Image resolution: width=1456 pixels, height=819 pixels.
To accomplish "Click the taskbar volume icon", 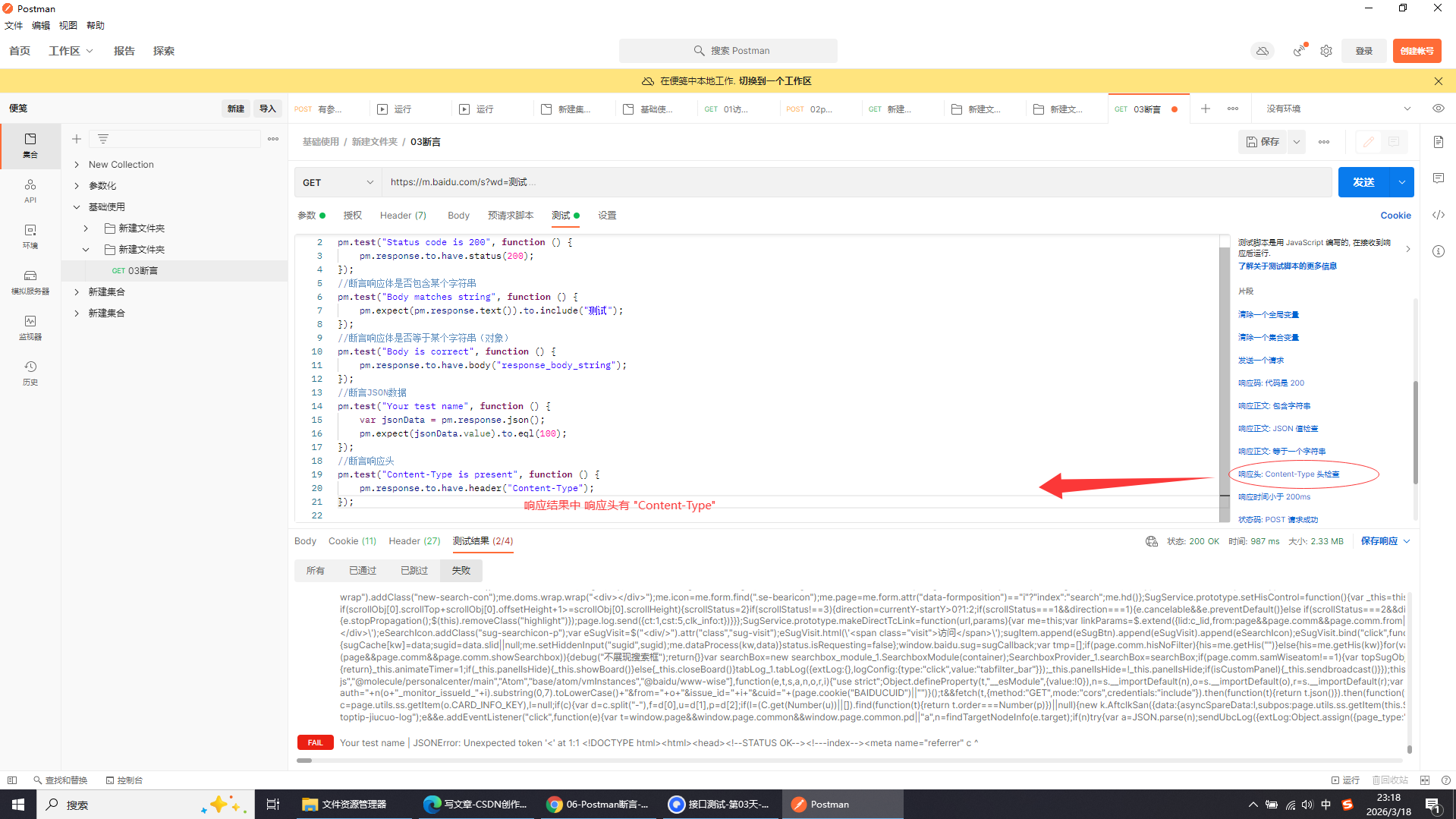I will 1307,805.
